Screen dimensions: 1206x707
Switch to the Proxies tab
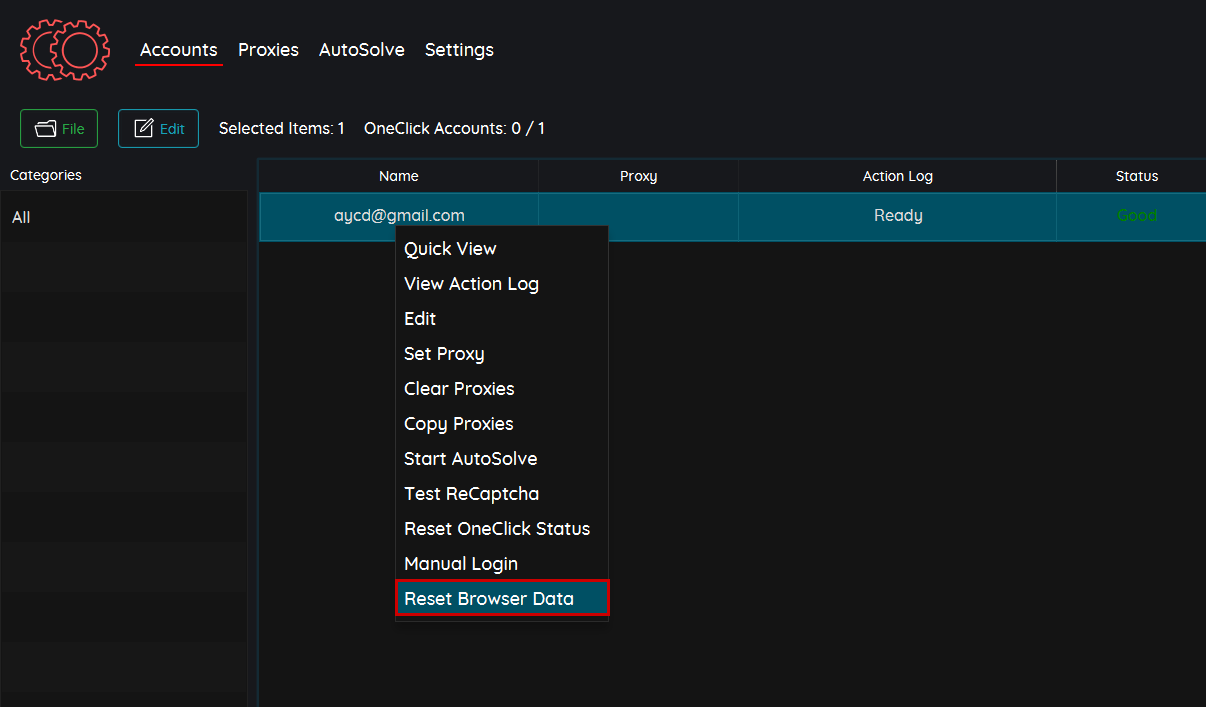268,50
